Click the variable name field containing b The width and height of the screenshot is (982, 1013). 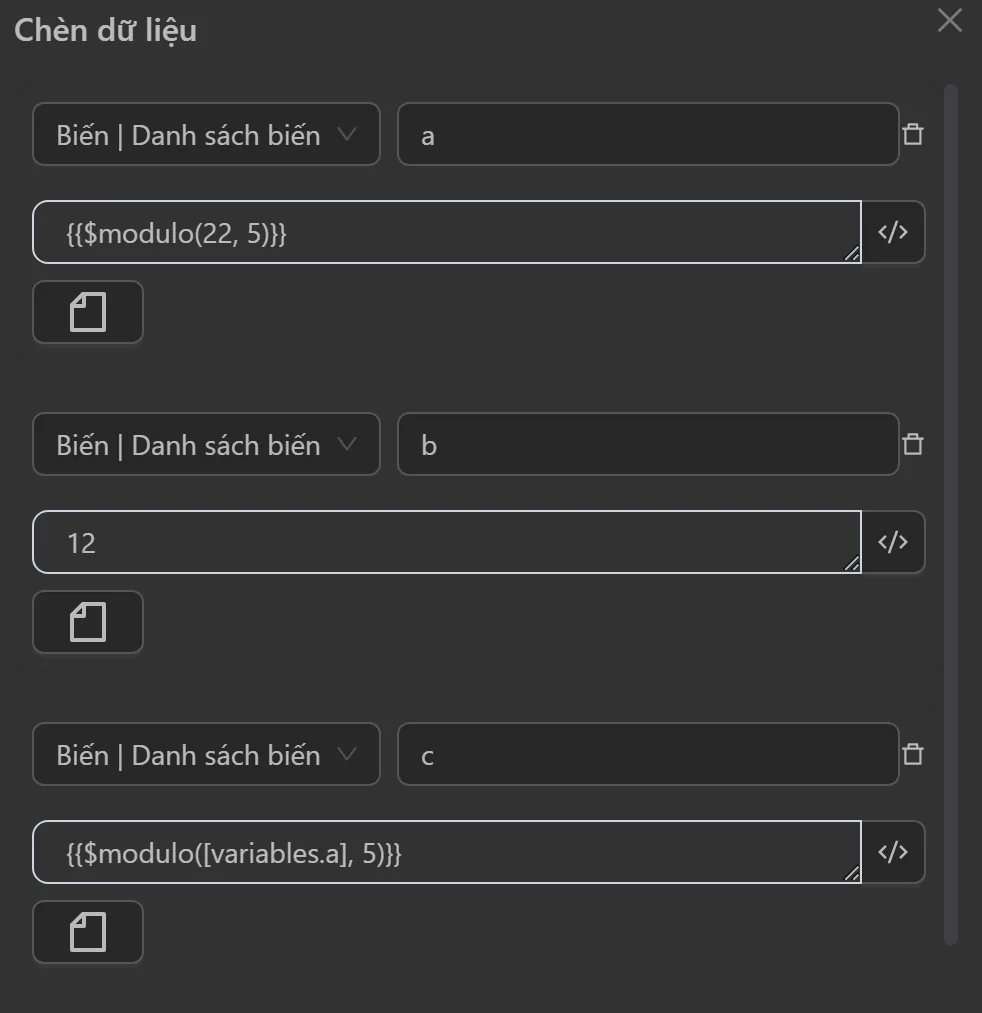click(x=648, y=445)
